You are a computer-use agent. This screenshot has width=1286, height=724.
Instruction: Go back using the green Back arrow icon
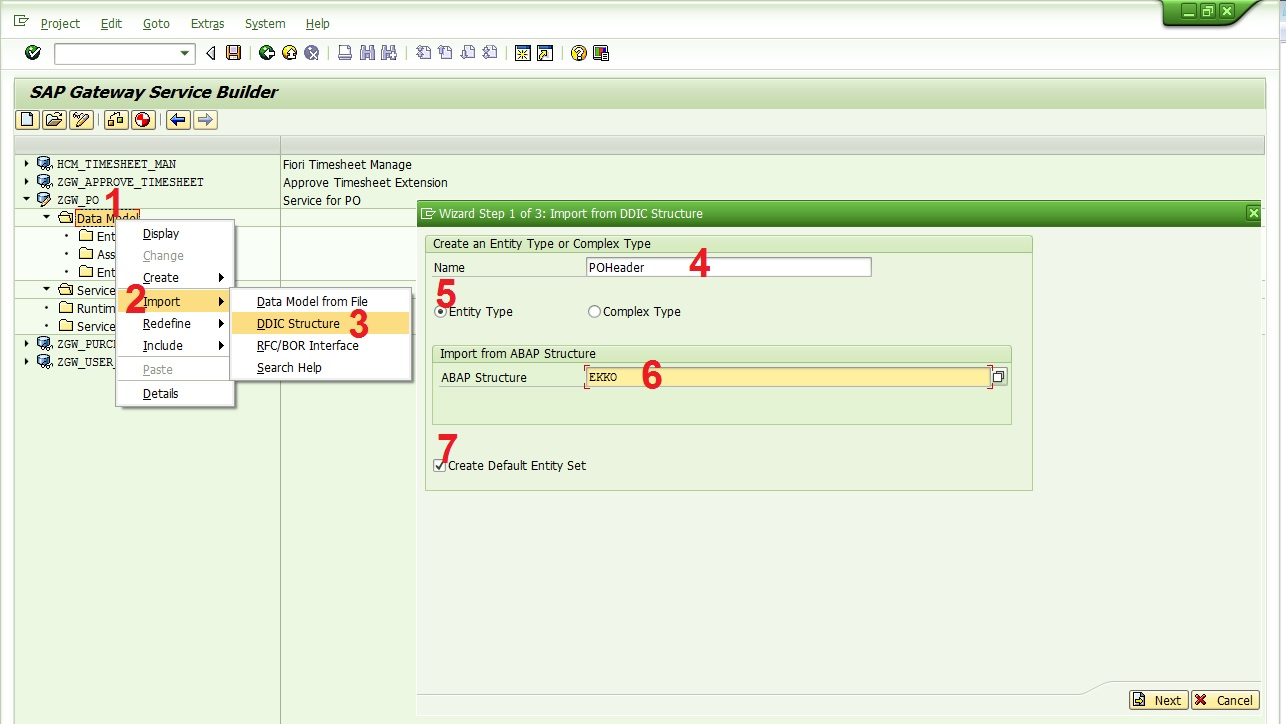[x=267, y=52]
